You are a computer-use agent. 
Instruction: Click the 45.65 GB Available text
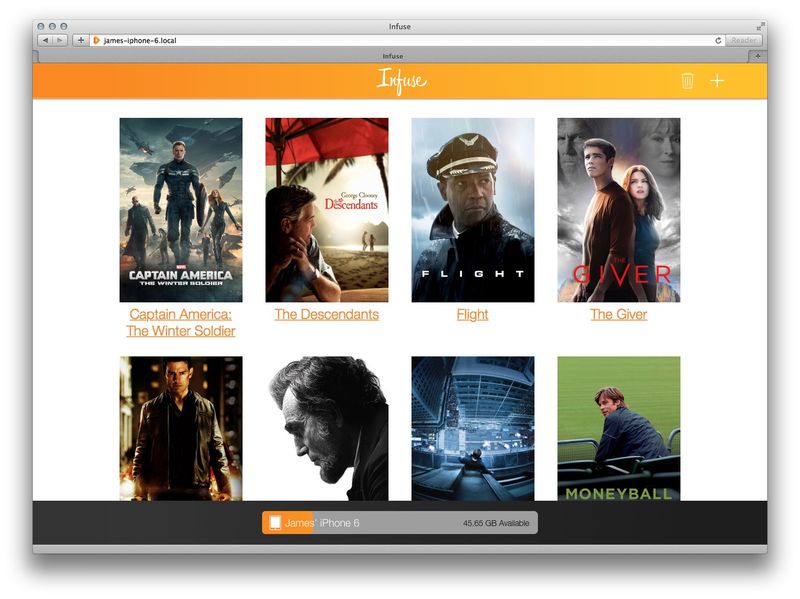coord(496,523)
